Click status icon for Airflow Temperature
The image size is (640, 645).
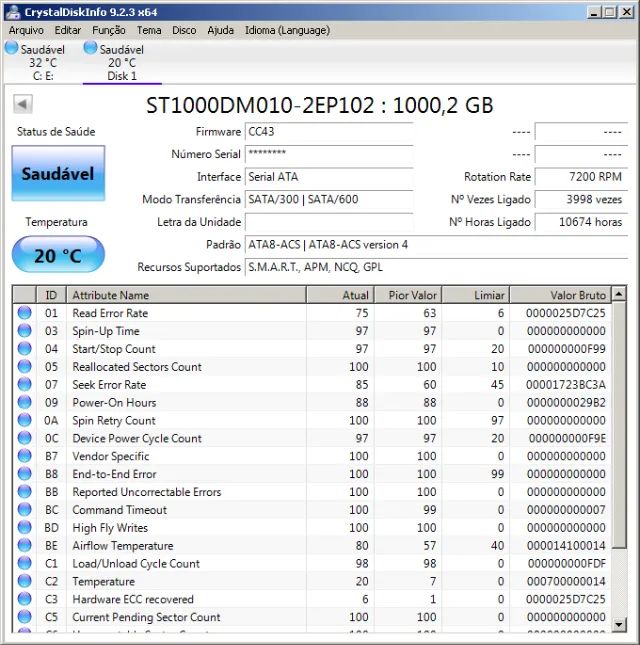[x=25, y=545]
